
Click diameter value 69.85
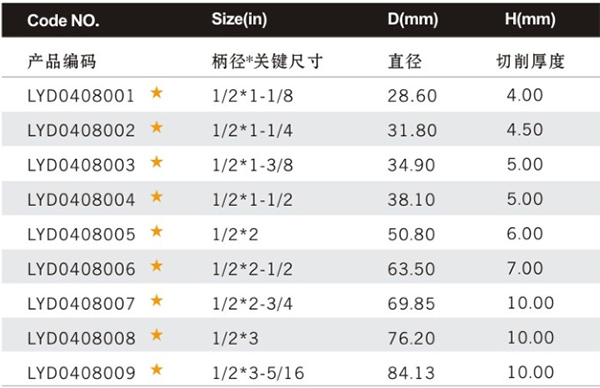pos(411,304)
